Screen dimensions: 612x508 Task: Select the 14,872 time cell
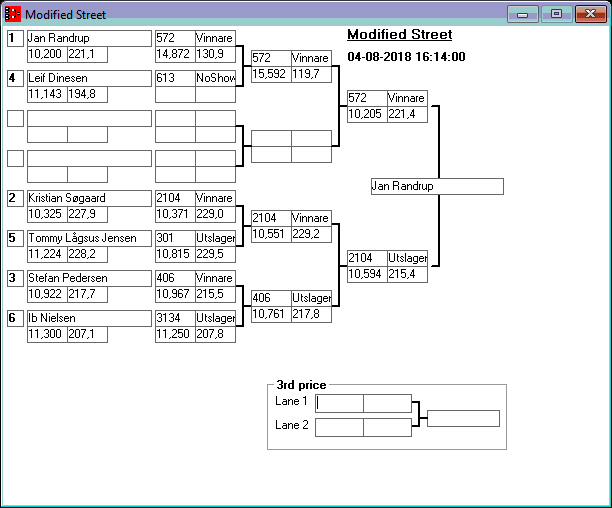click(x=175, y=54)
